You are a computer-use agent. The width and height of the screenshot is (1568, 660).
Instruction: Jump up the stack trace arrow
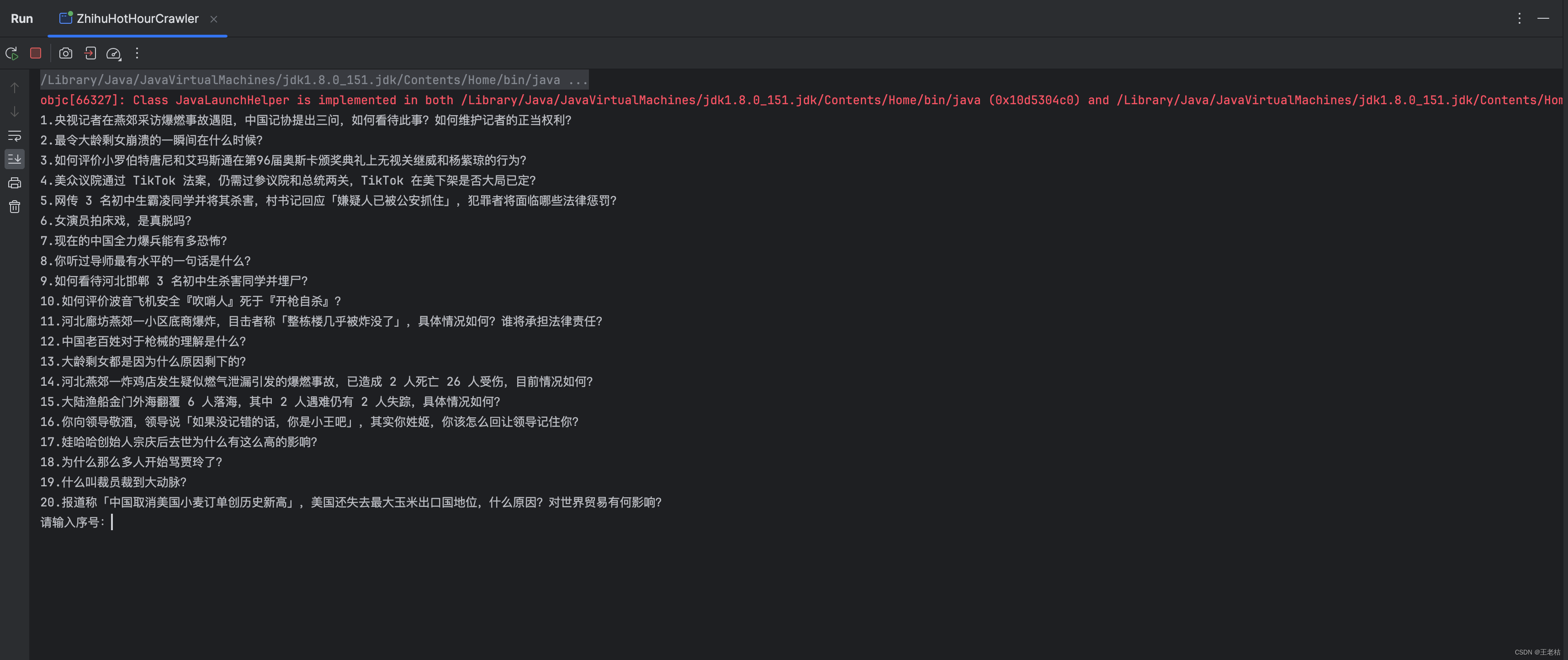(15, 88)
